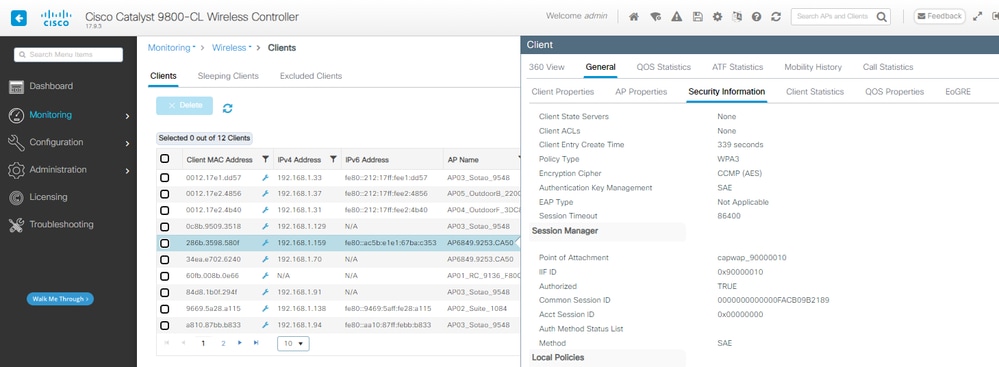Open the Monitoring breadcrumb dropdown
The image size is (999, 367).
171,48
